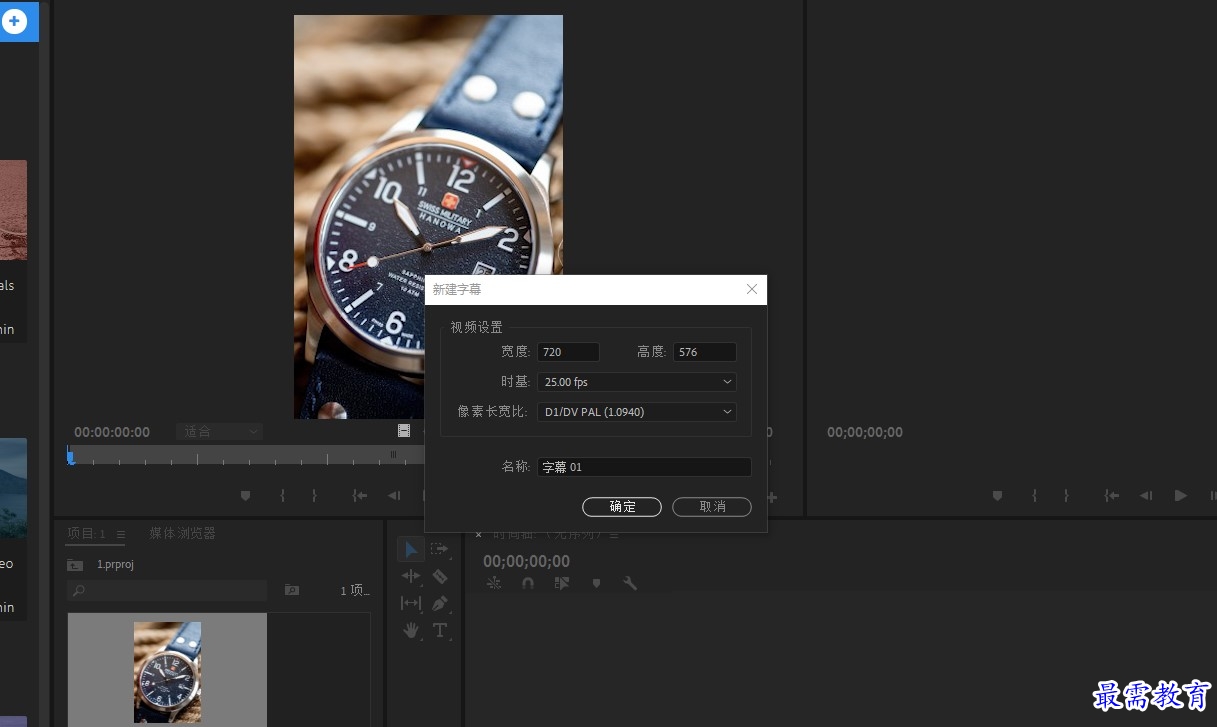
Task: Switch to the 项目: 1 tab
Action: (x=87, y=534)
